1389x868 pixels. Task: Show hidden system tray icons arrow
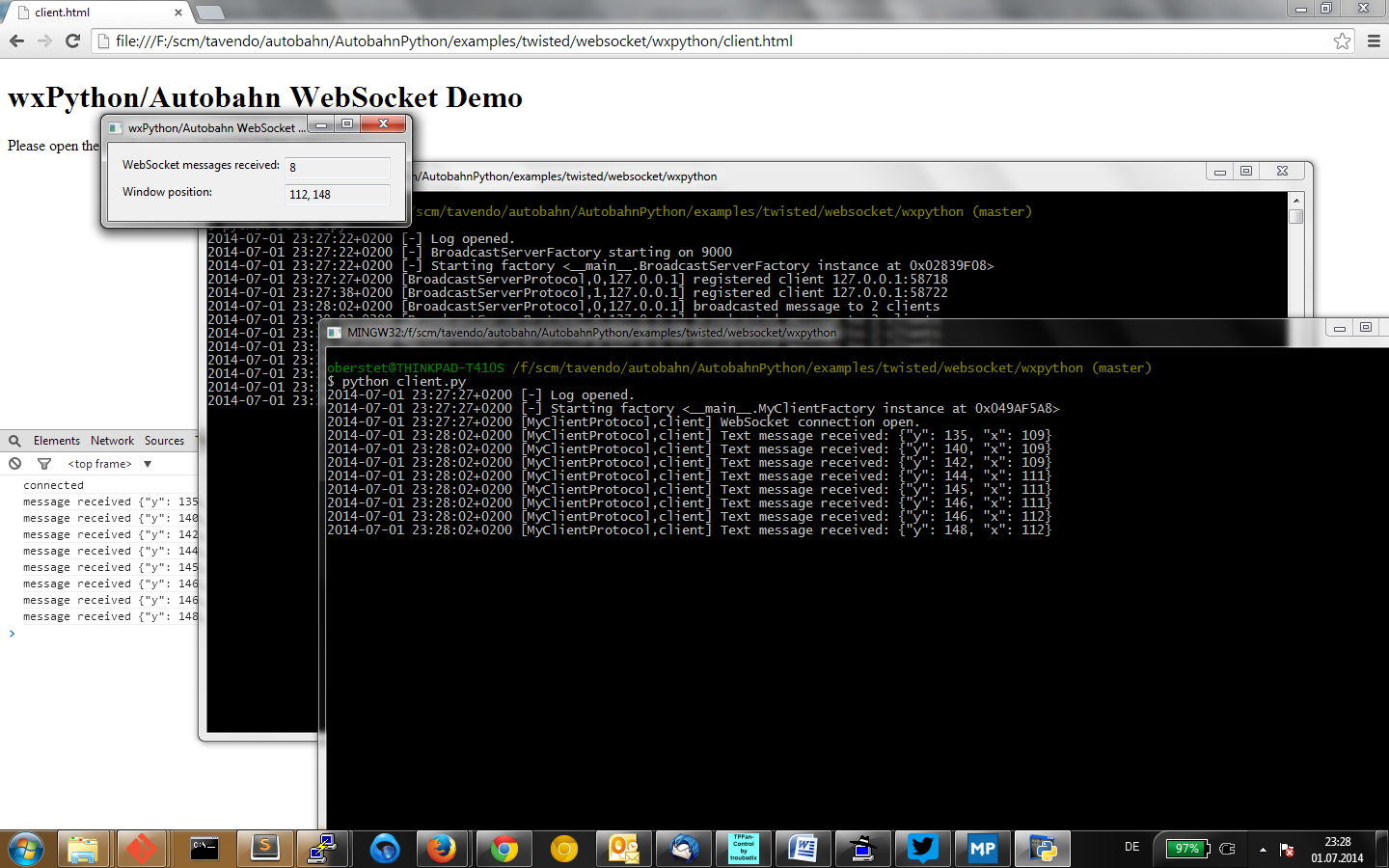tap(1263, 850)
